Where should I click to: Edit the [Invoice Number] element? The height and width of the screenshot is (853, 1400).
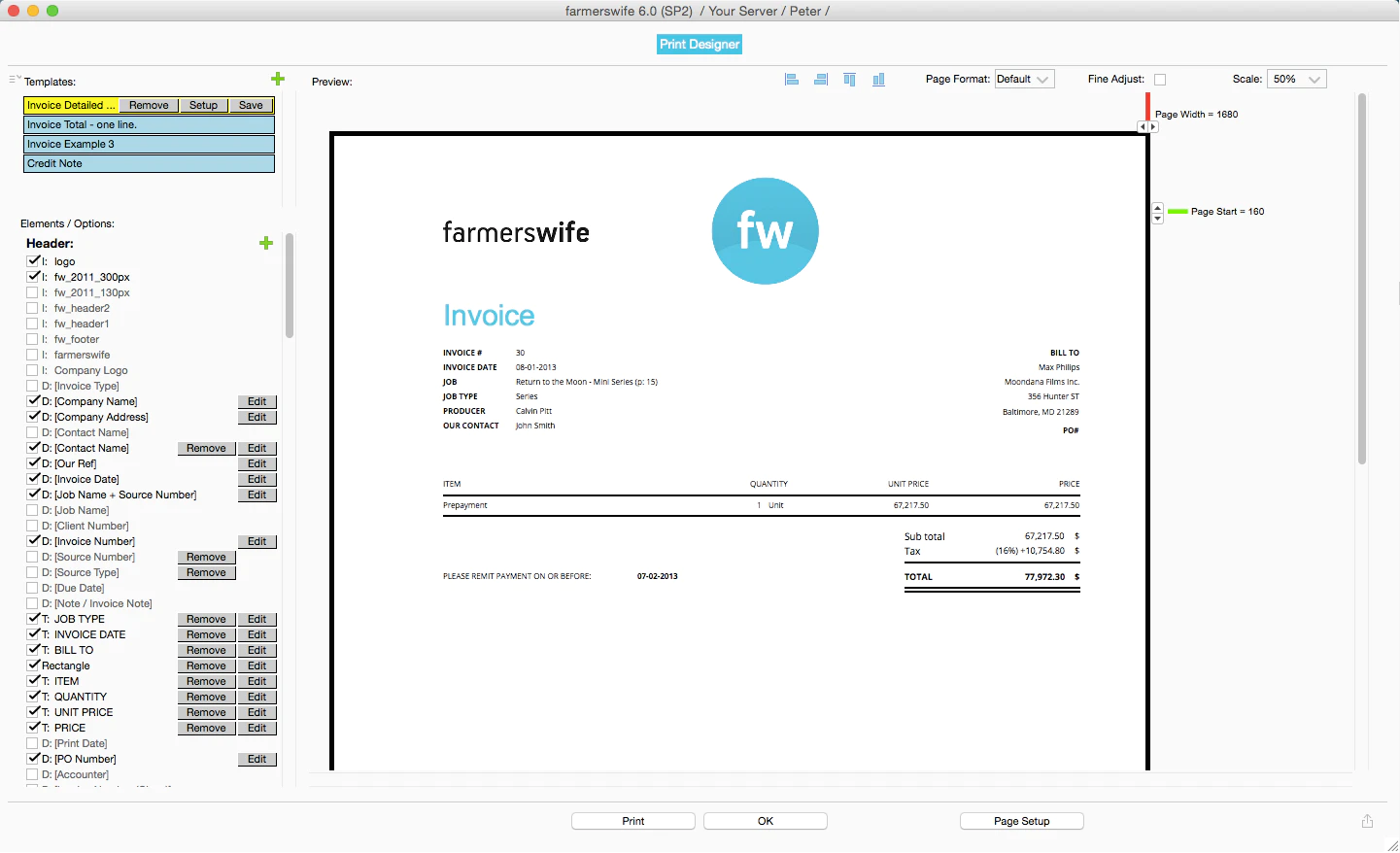click(257, 541)
